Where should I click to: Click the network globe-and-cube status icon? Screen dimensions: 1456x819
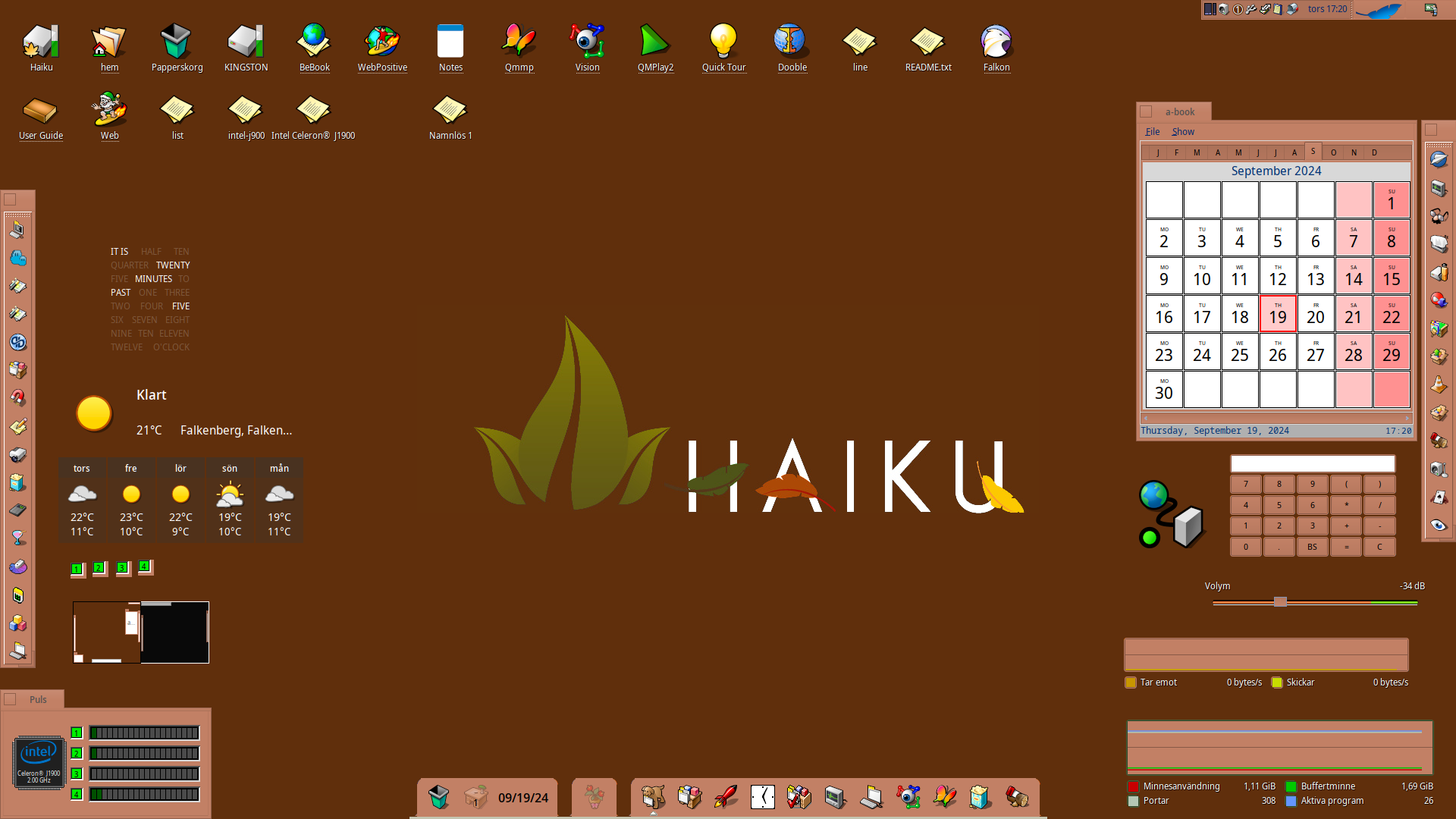coord(1171,514)
